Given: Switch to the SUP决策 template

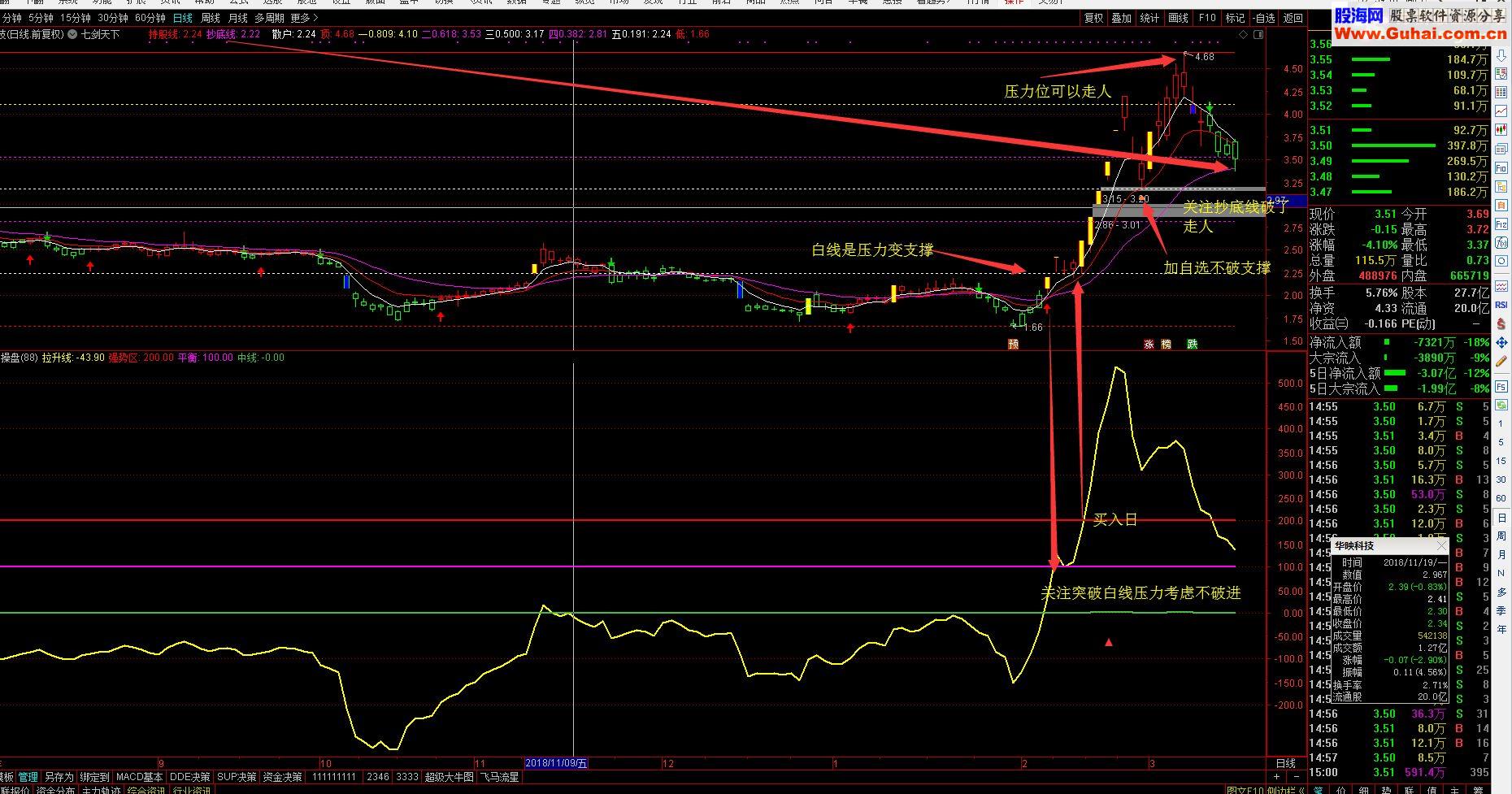Looking at the screenshot, I should tap(236, 777).
